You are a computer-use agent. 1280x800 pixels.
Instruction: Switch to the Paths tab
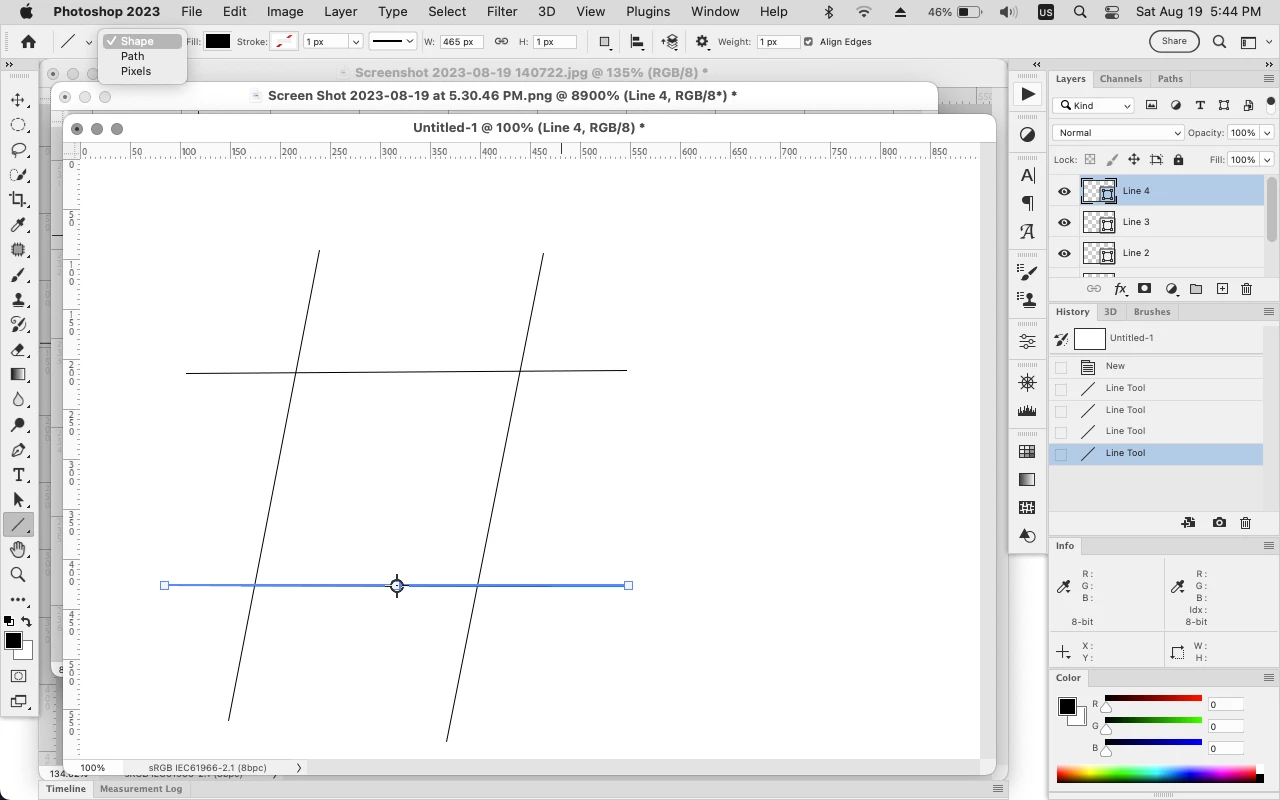pos(1170,79)
